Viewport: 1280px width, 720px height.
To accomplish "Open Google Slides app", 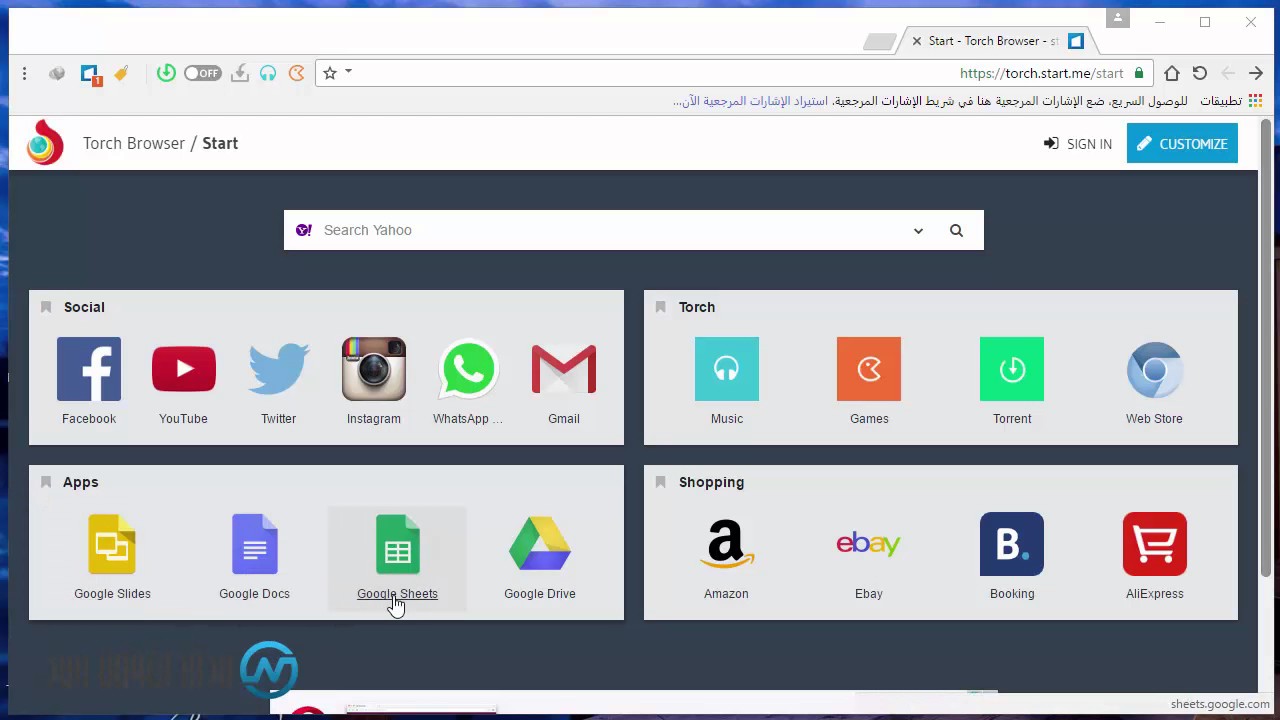I will tap(112, 556).
